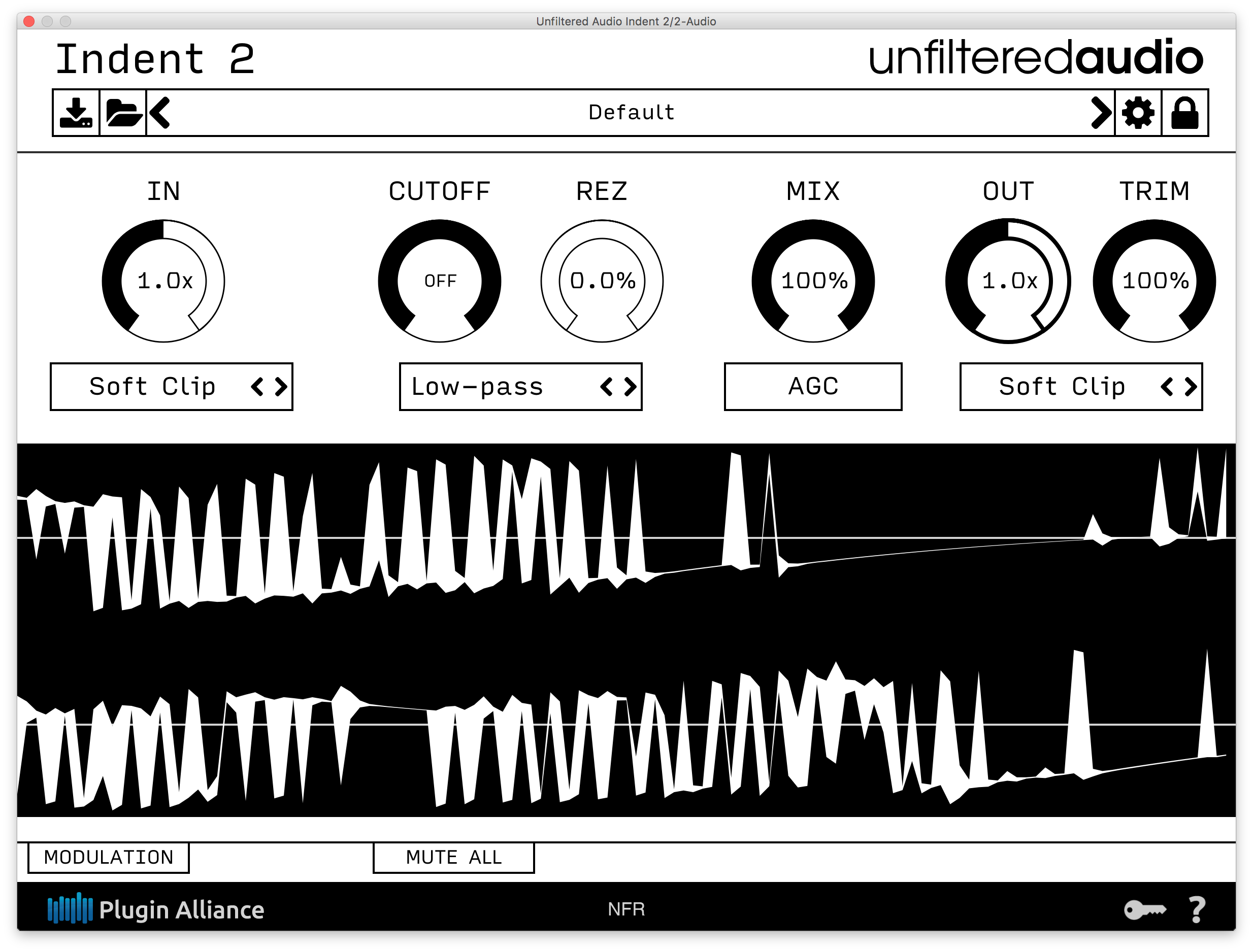Toggle the AGC button

click(x=813, y=387)
